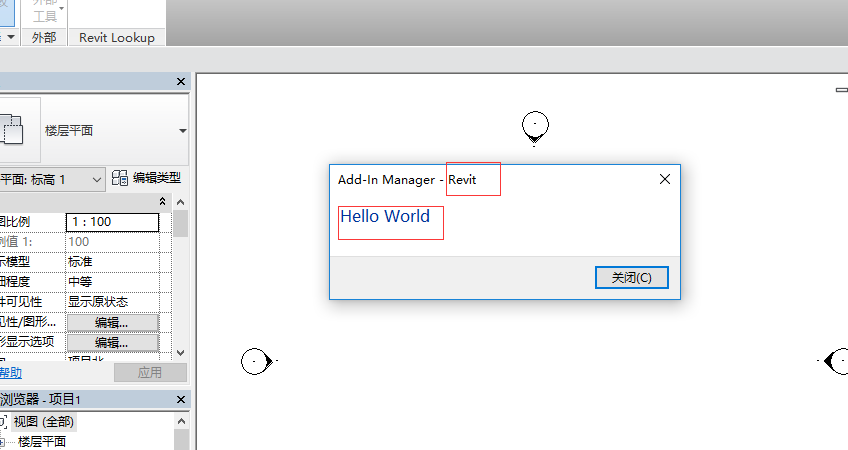The image size is (848, 450).
Task: Click the 1 : 100 scale field
Action: coord(112,222)
